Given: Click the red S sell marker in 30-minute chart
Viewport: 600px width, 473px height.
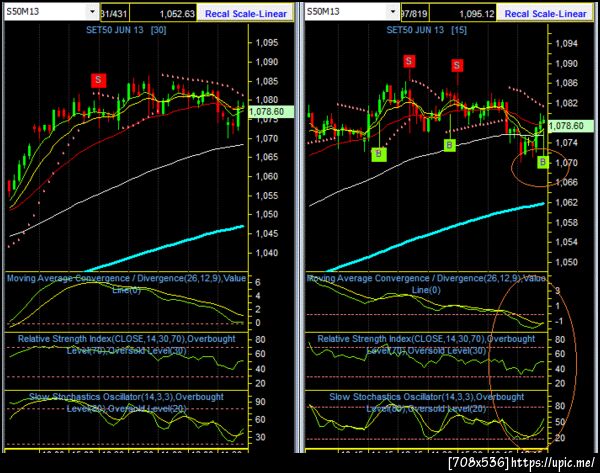Looking at the screenshot, I should pyautogui.click(x=98, y=80).
